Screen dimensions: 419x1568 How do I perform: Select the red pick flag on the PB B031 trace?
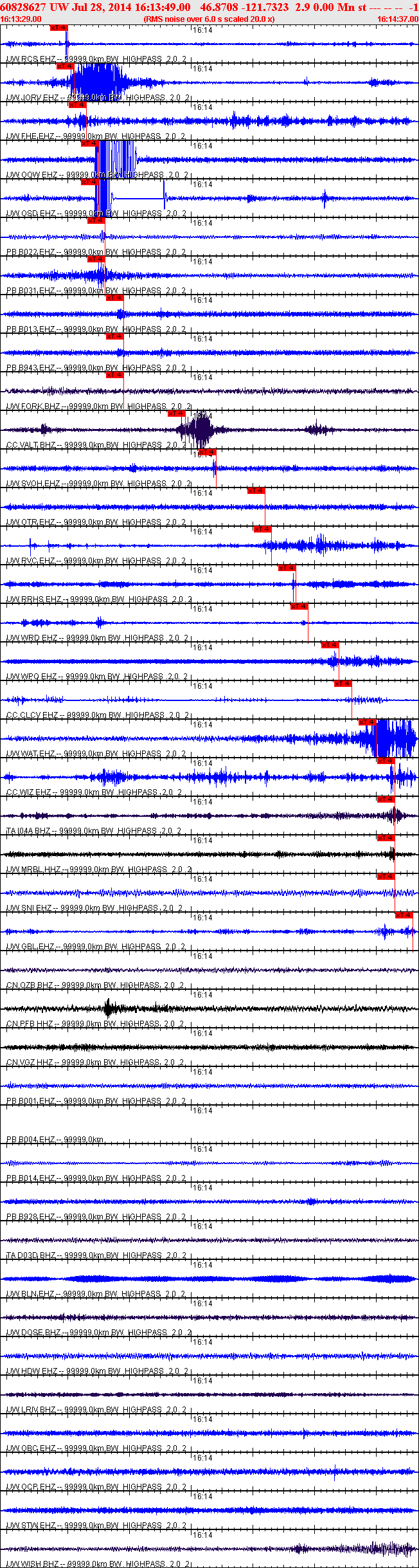click(x=96, y=259)
